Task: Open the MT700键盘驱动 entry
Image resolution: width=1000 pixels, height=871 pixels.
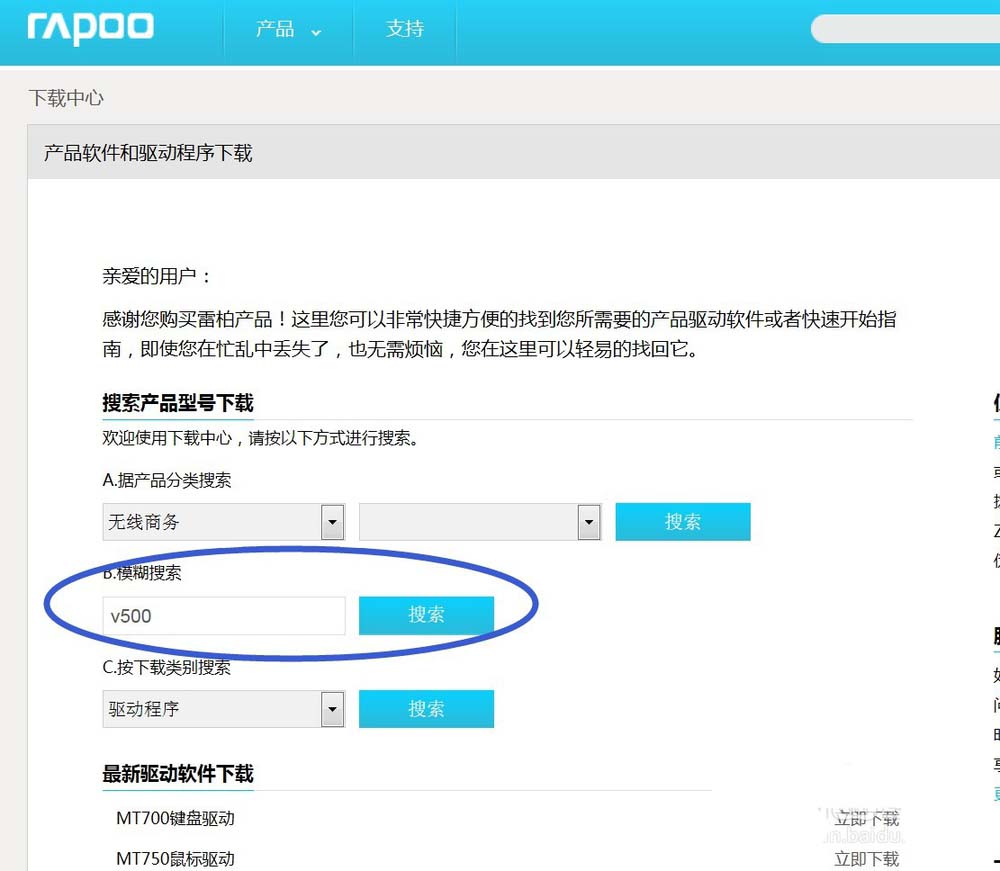Action: (x=175, y=818)
